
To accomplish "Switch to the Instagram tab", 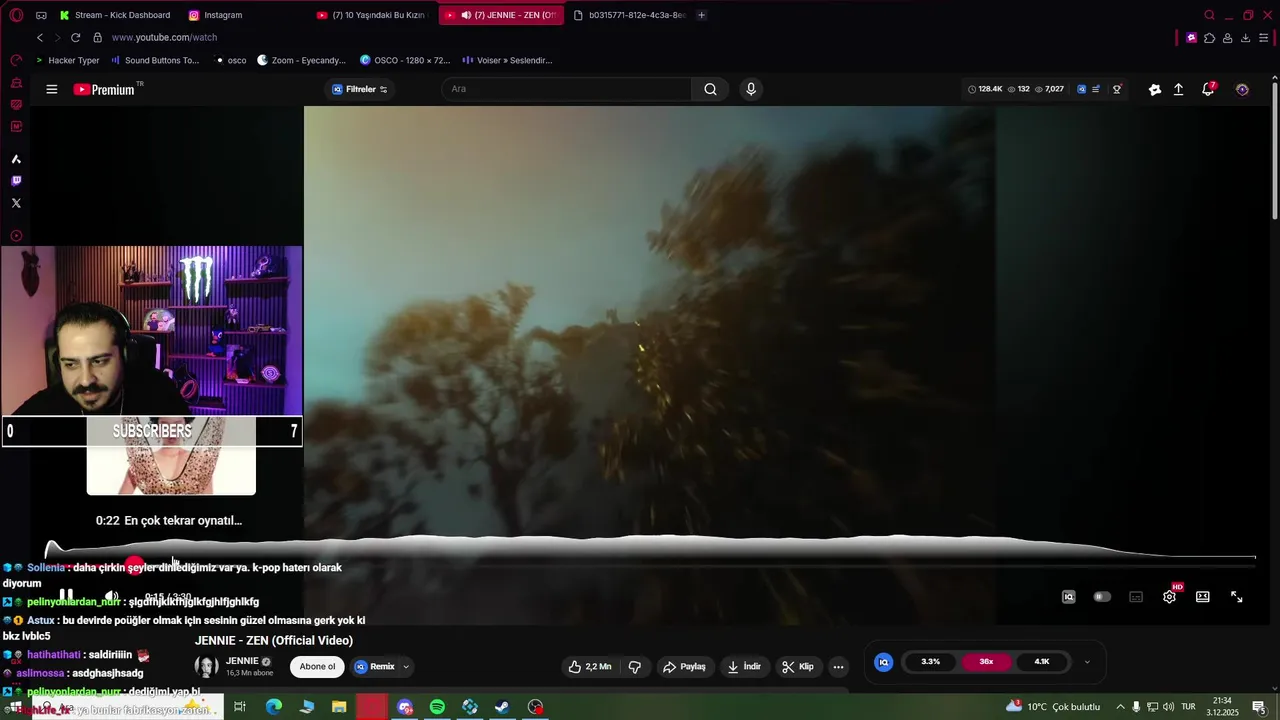I will [x=216, y=15].
